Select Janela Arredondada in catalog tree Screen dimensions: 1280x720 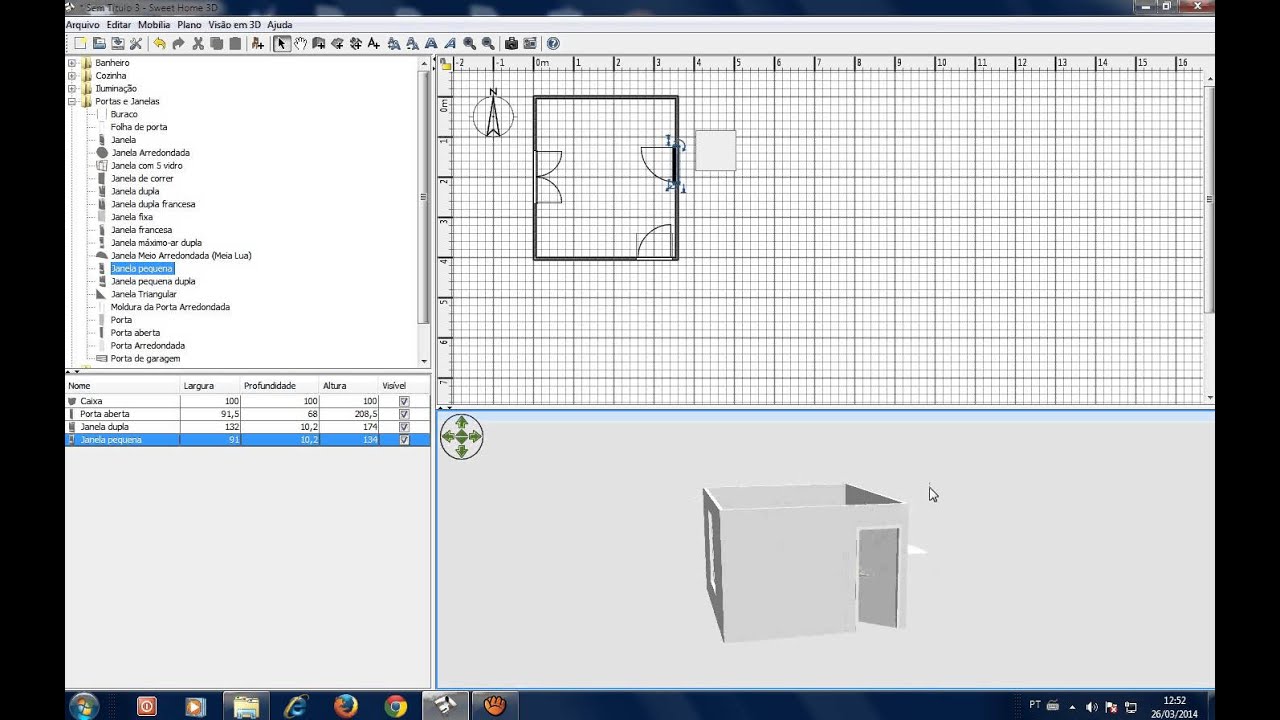(150, 153)
